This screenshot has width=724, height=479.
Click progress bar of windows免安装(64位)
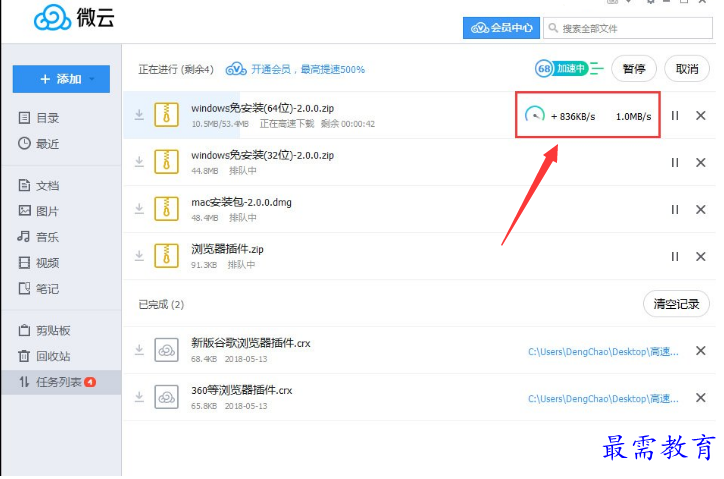(x=181, y=115)
